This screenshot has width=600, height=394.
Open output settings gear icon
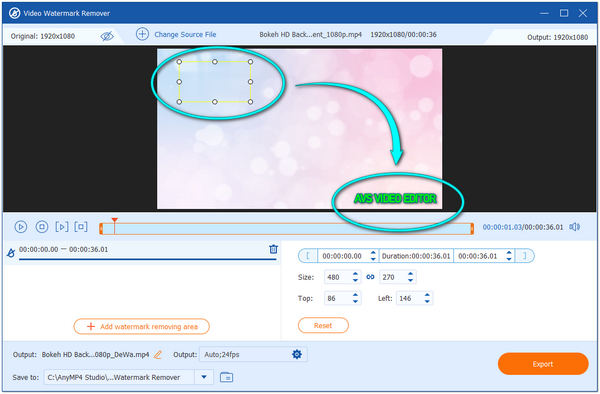297,354
